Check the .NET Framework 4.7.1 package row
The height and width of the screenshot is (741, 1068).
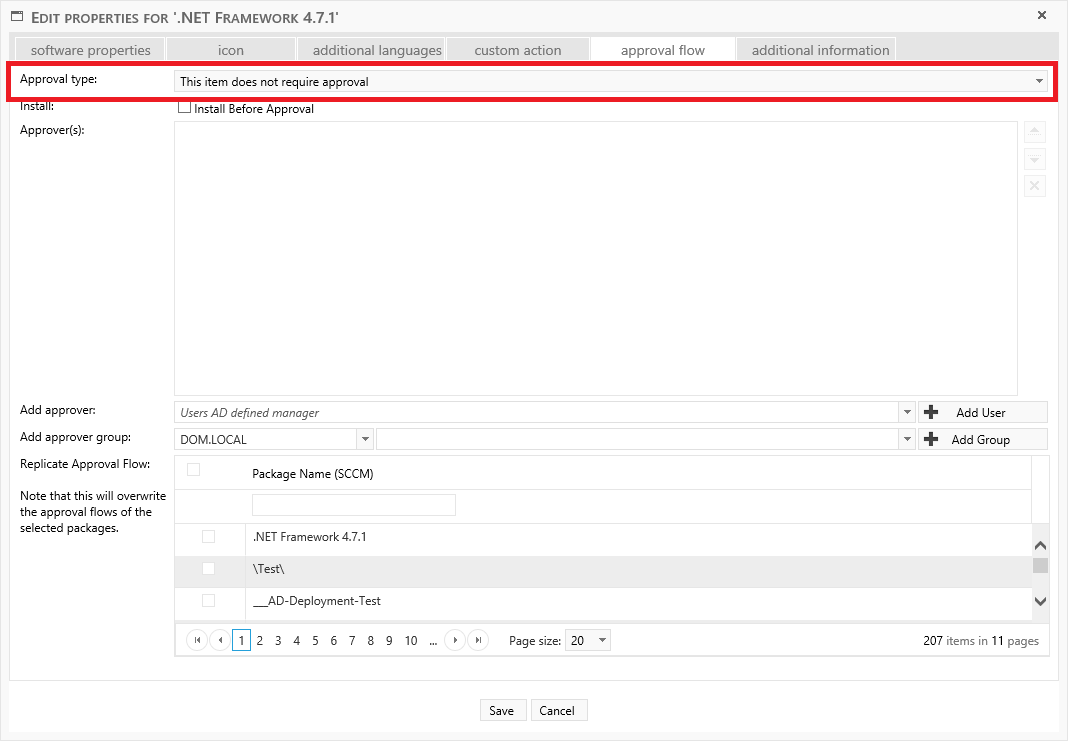208,537
